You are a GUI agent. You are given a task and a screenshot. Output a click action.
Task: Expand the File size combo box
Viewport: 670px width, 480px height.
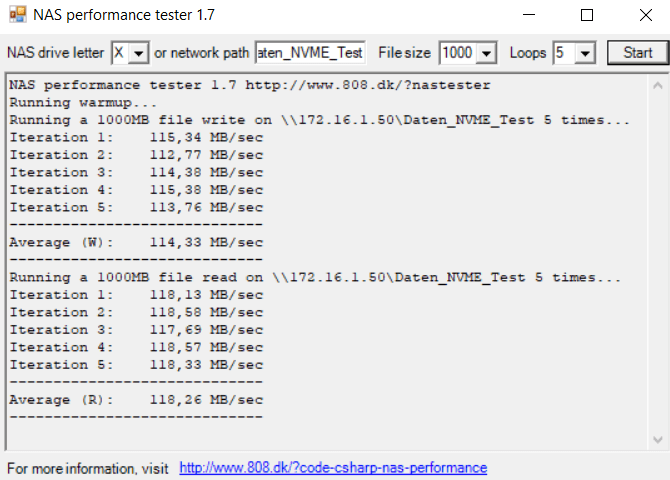(487, 53)
